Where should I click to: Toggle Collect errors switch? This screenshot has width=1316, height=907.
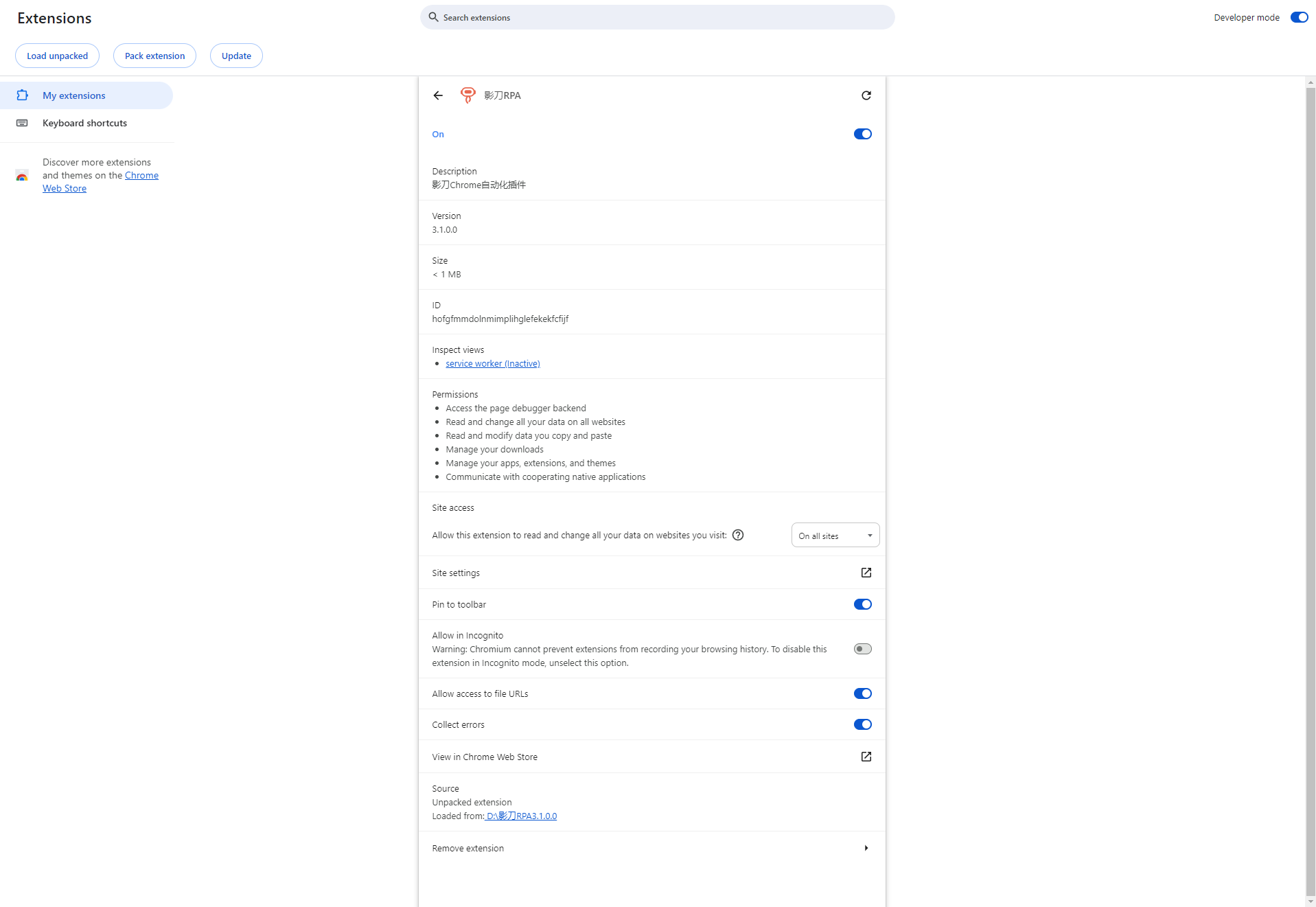[863, 724]
